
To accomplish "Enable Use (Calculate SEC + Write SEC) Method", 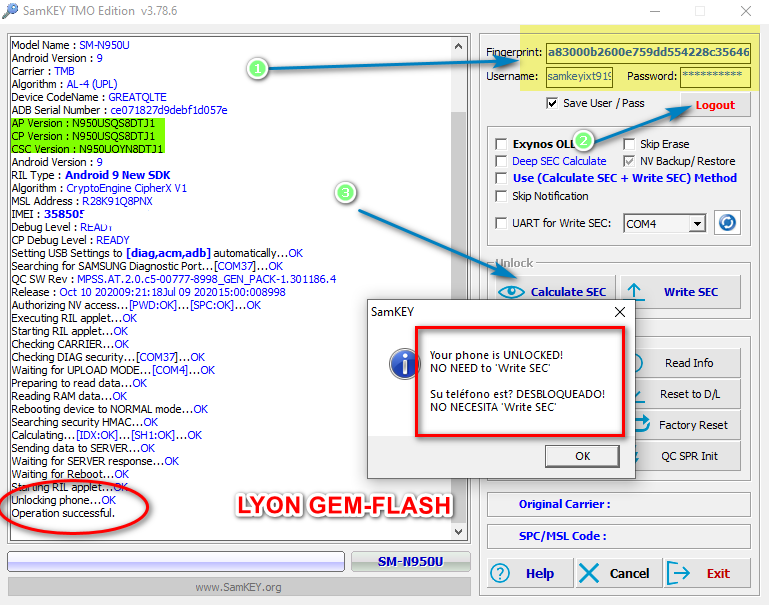I will point(501,178).
